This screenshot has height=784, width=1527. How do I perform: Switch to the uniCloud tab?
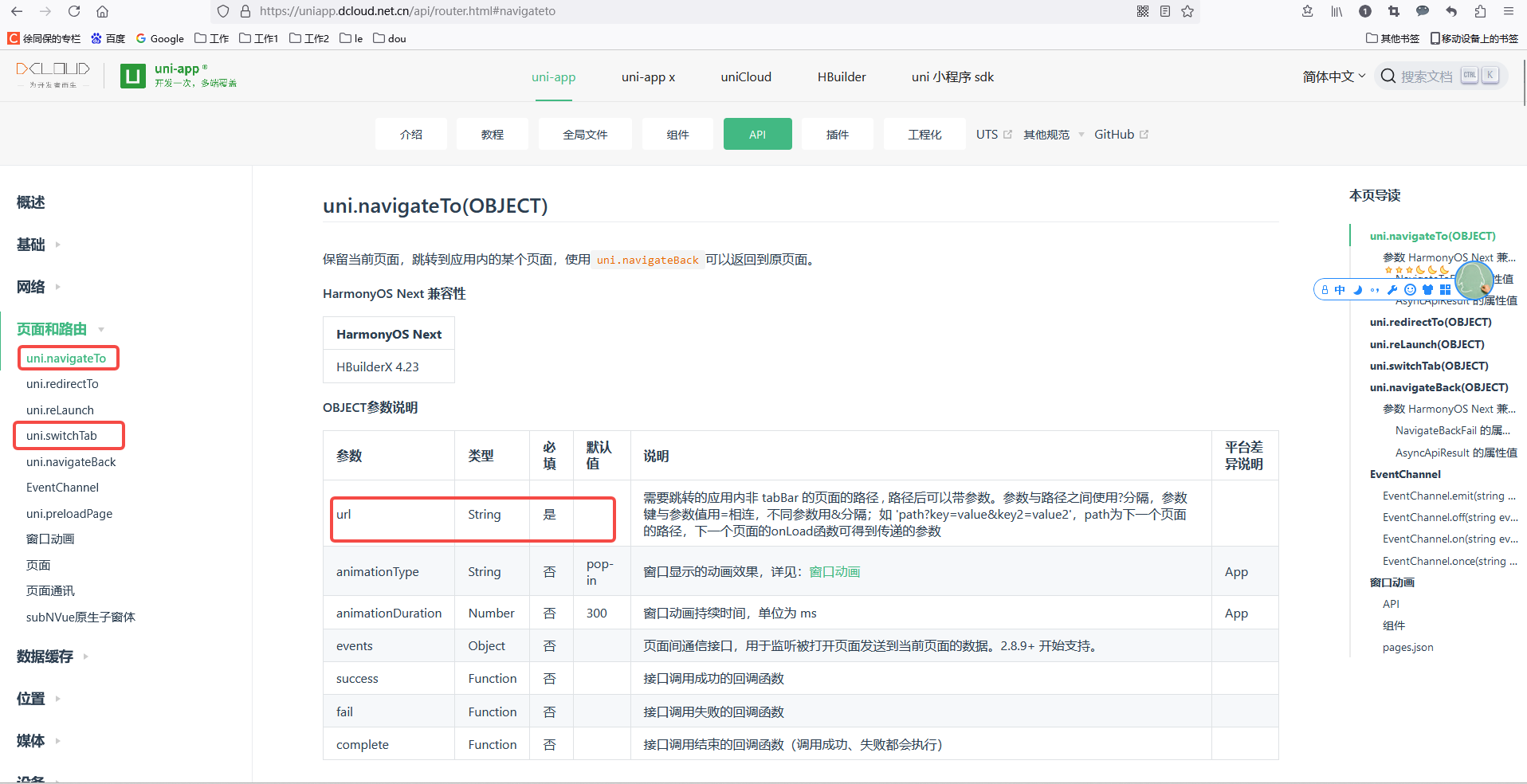[x=746, y=76]
